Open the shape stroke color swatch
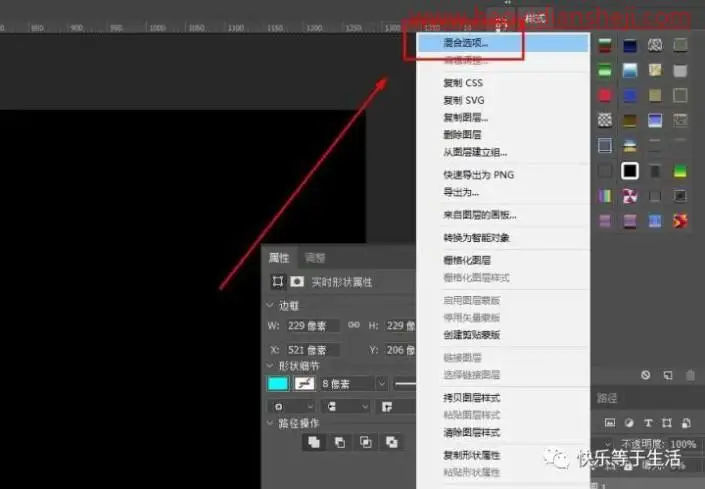Image resolution: width=705 pixels, height=489 pixels. pos(304,384)
